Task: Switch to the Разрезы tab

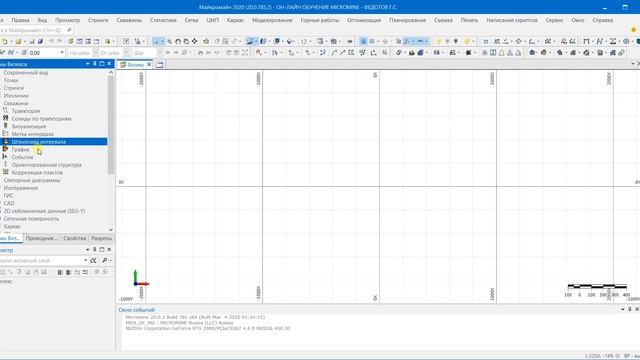Action: [x=101, y=238]
